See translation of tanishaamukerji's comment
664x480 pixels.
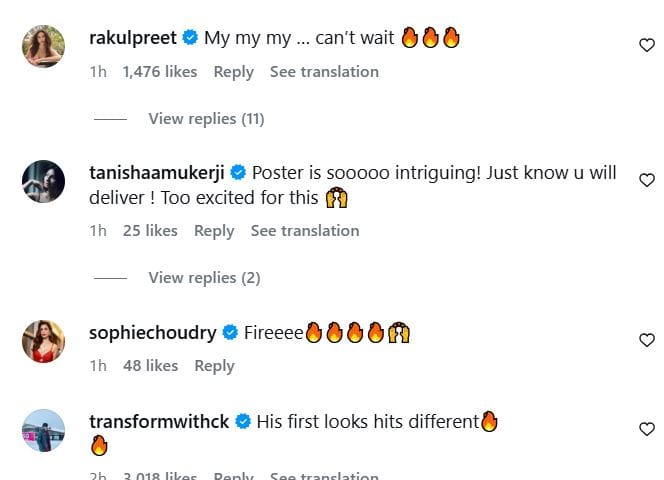305,231
